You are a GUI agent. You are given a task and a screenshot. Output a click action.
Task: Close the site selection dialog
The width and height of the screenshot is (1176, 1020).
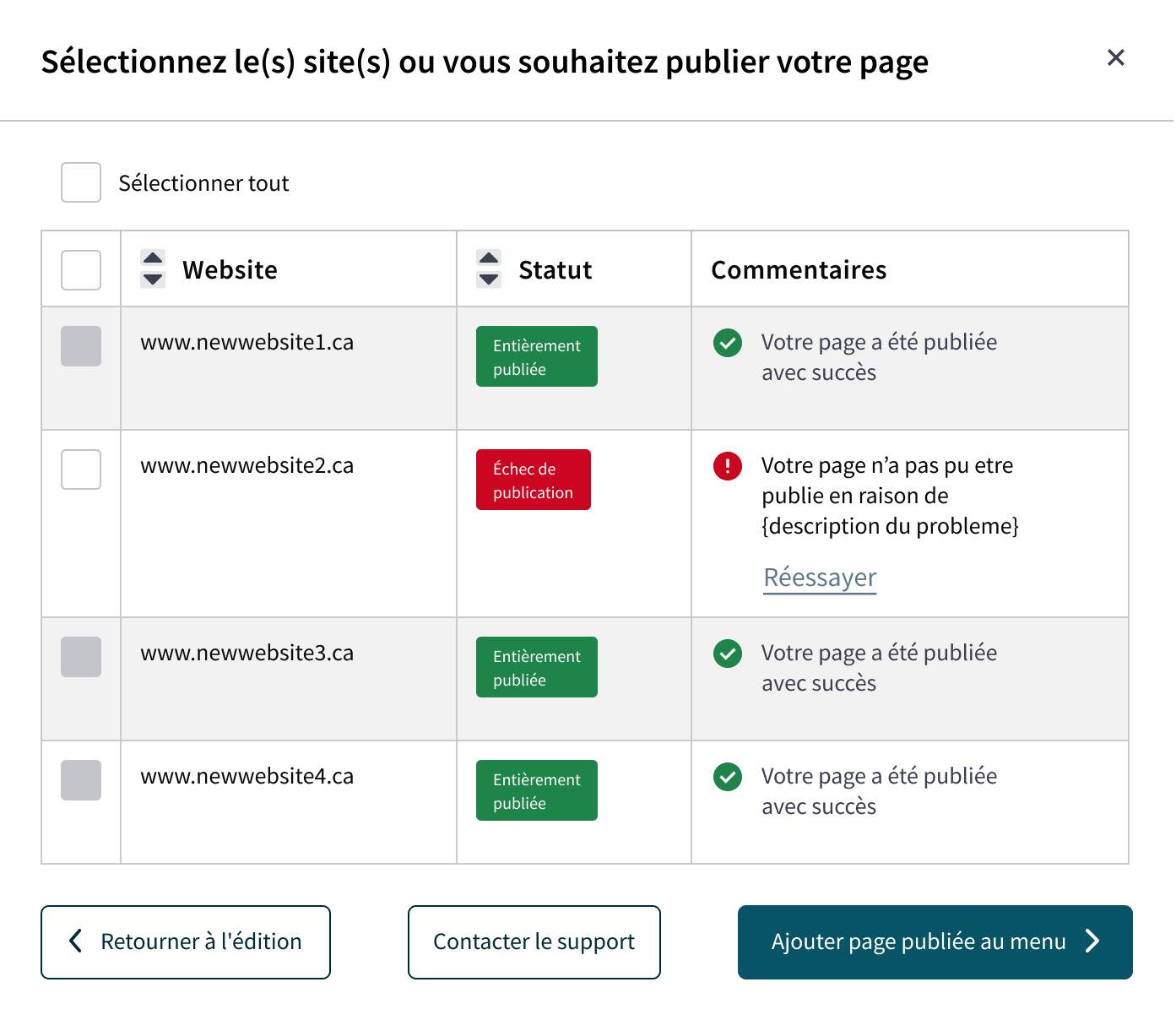click(1115, 57)
